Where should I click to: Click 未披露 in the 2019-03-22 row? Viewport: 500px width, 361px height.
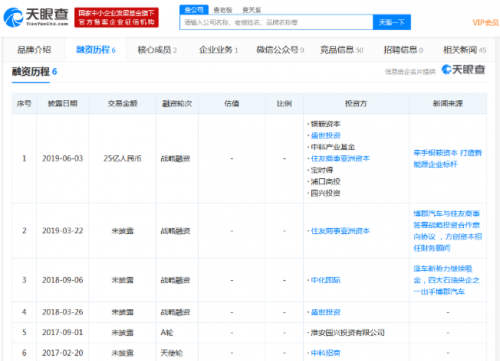coord(122,231)
